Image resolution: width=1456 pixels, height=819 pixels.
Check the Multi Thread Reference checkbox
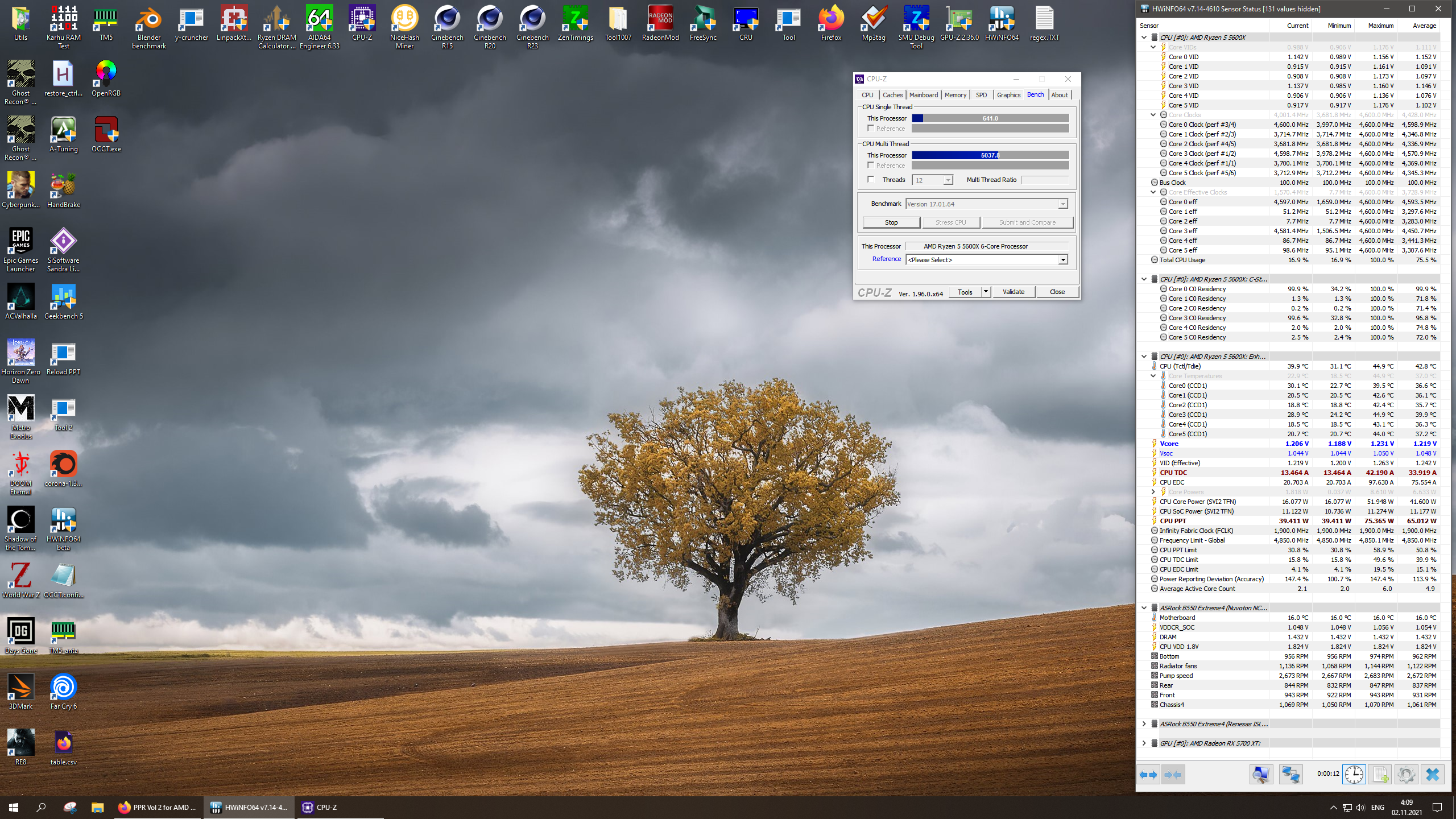coord(871,165)
